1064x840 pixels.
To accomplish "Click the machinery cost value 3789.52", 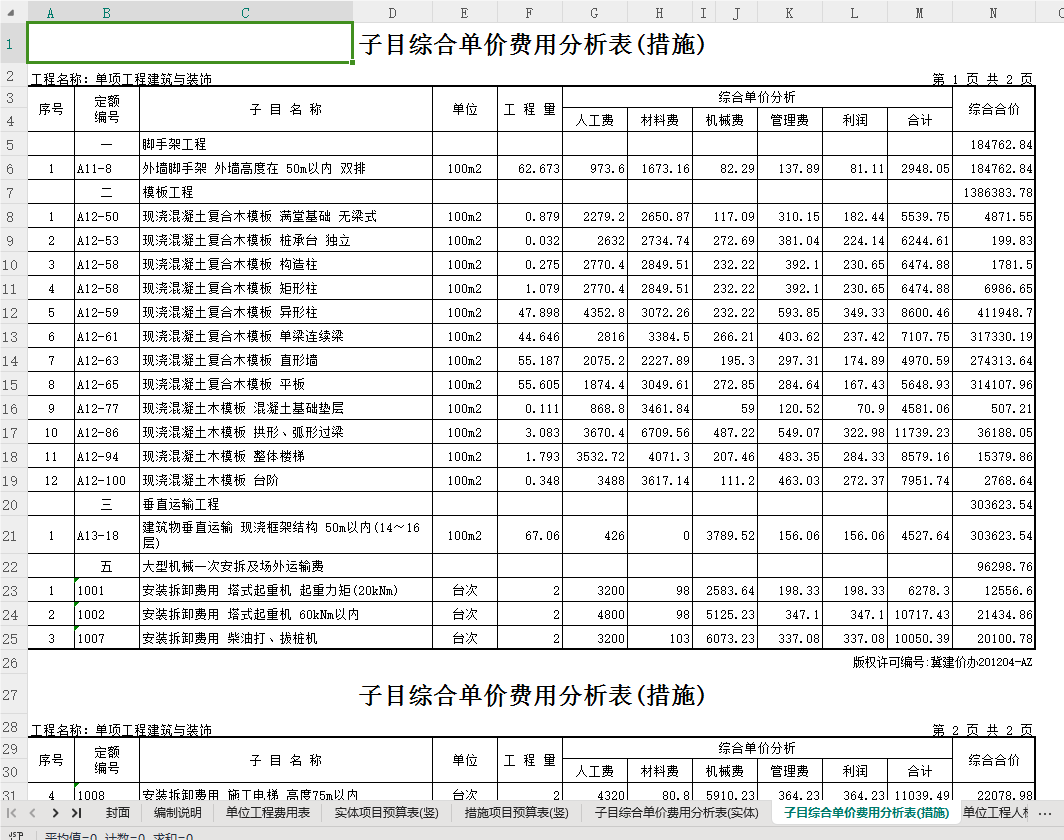I will pyautogui.click(x=725, y=536).
